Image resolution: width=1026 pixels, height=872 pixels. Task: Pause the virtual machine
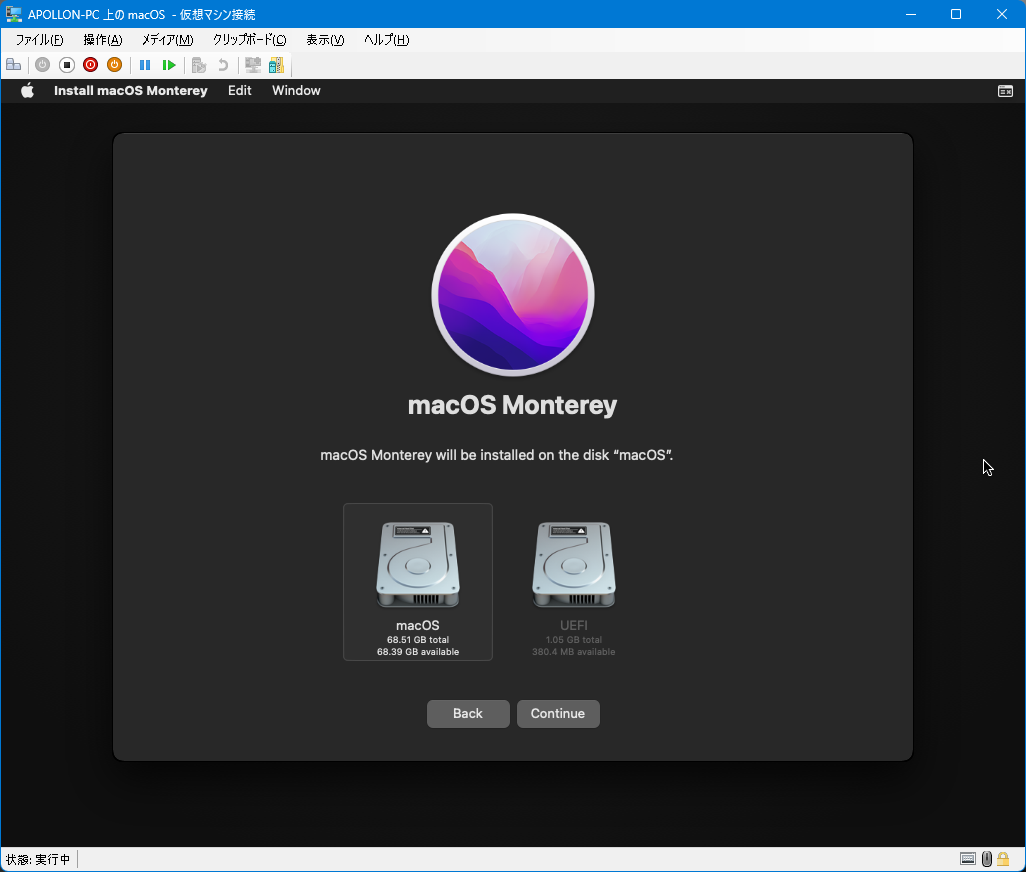coord(145,65)
